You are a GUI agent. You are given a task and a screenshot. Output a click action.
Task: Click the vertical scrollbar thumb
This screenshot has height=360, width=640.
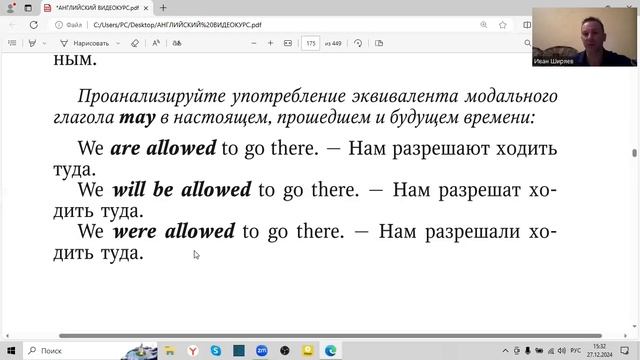click(634, 153)
